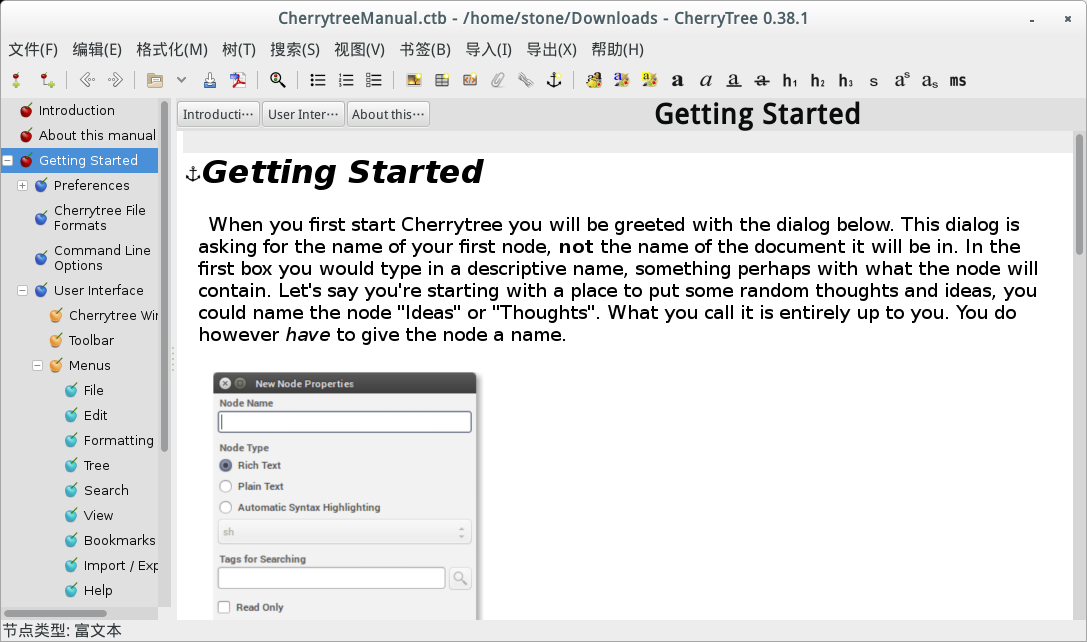Viewport: 1087px width, 642px height.
Task: Click the paperclip insert file icon
Action: (x=498, y=80)
